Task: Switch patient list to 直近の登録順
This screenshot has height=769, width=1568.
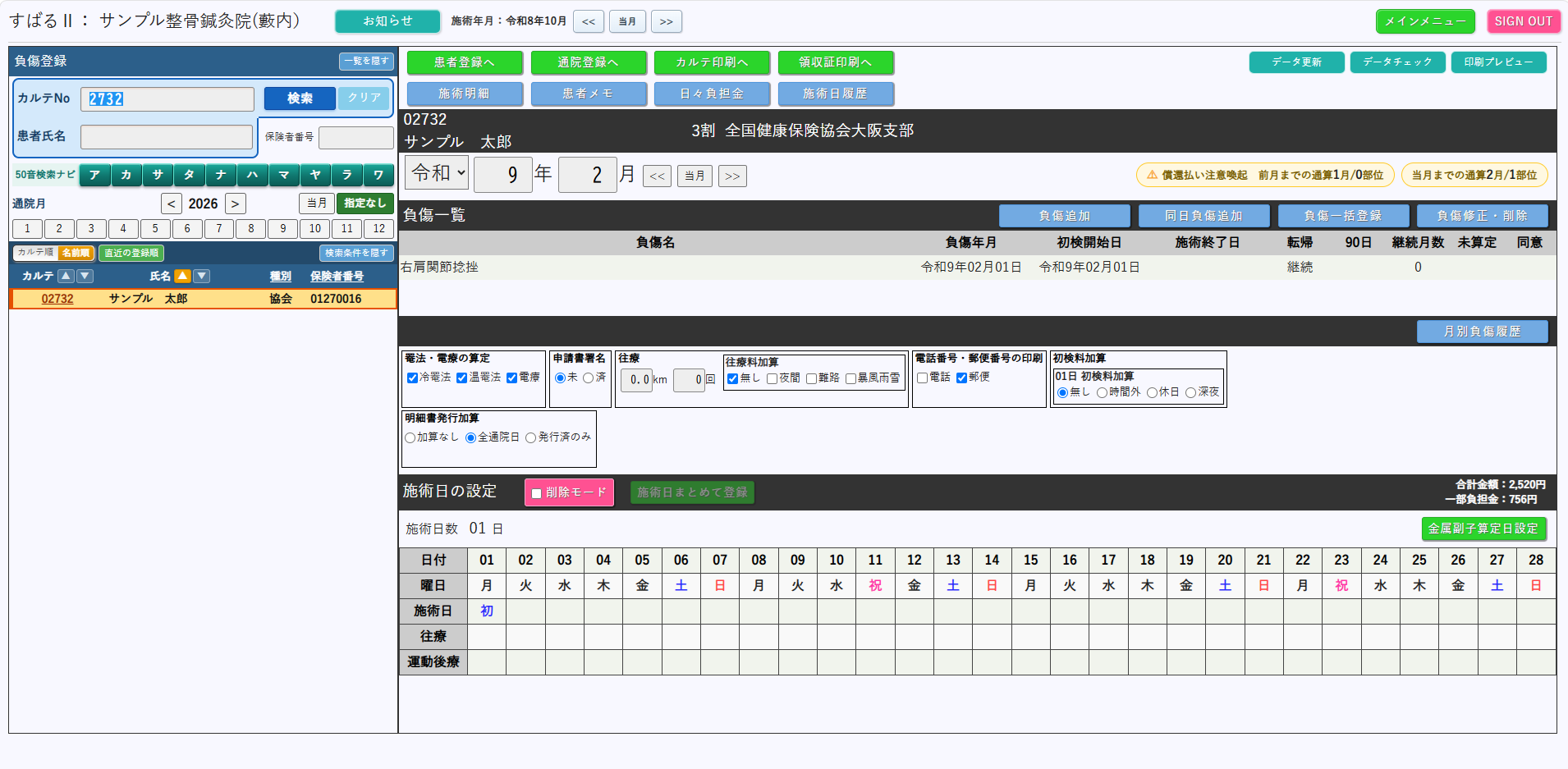Action: [131, 253]
